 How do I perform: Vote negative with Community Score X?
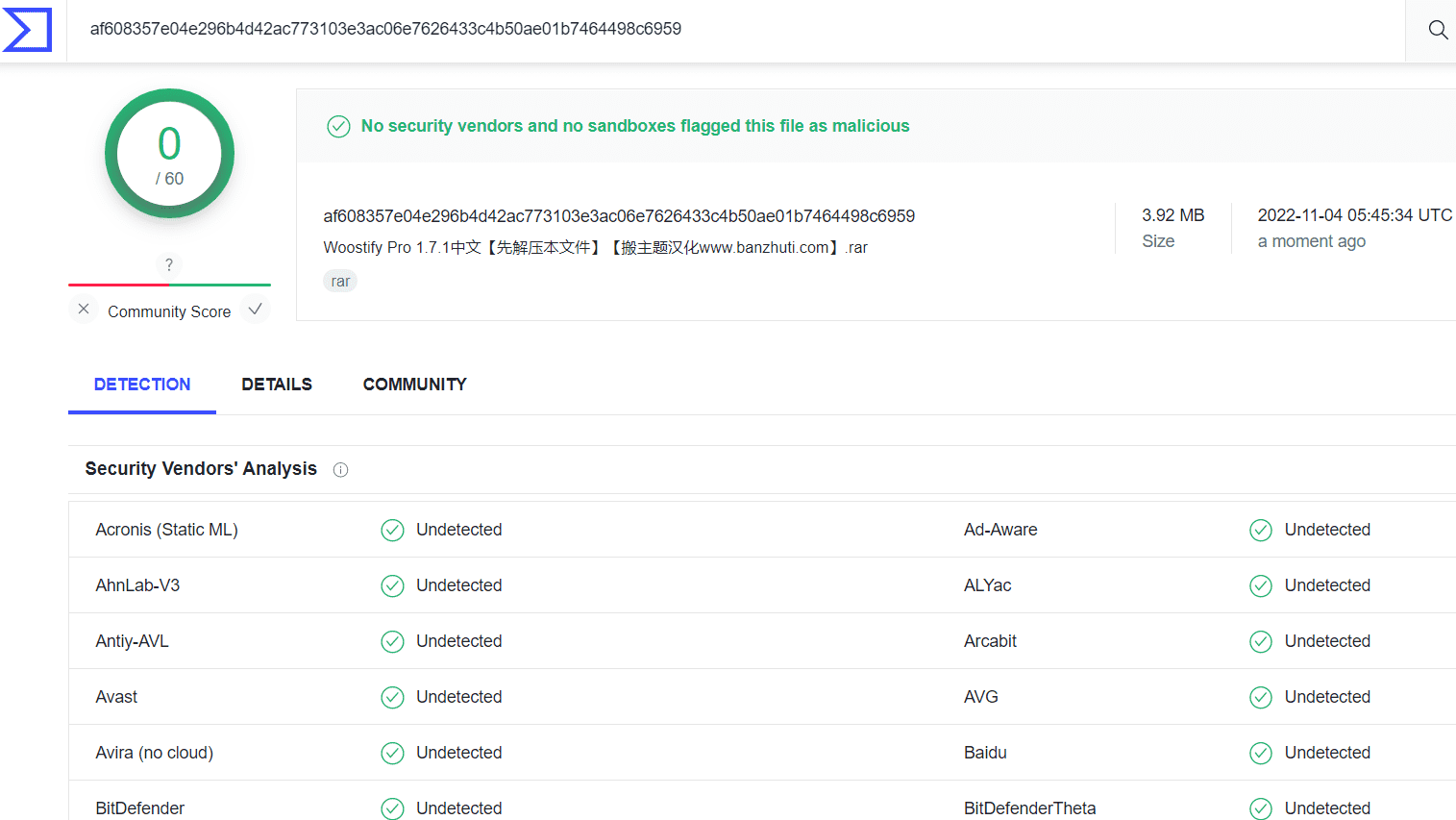point(84,310)
